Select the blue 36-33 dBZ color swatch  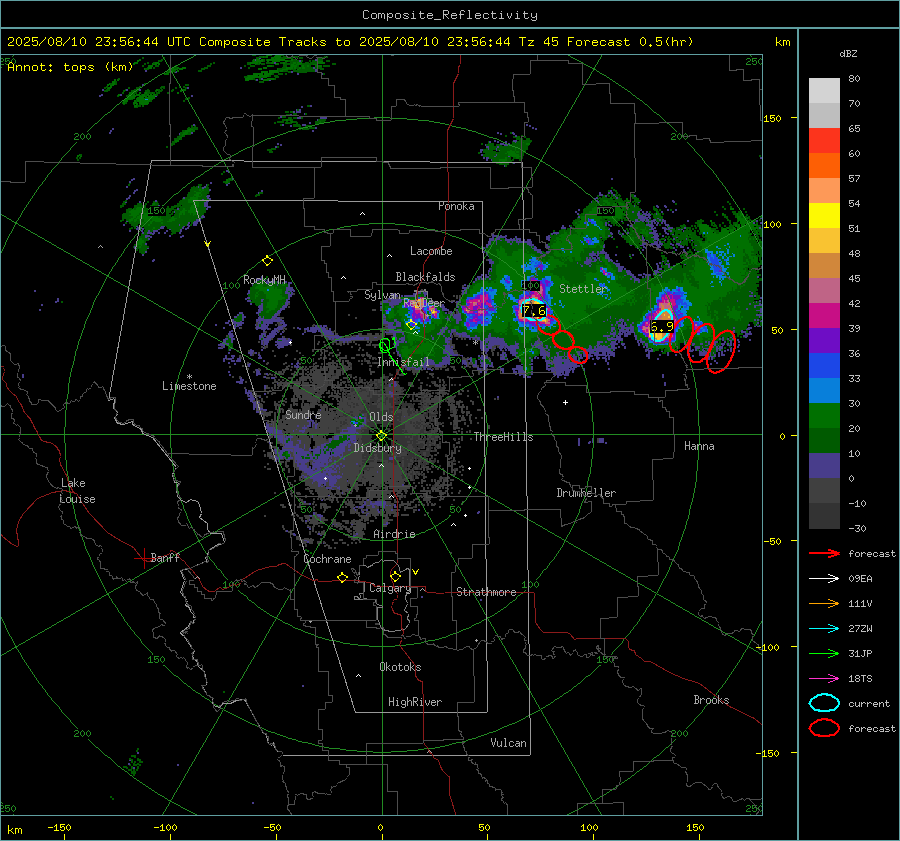[x=824, y=366]
